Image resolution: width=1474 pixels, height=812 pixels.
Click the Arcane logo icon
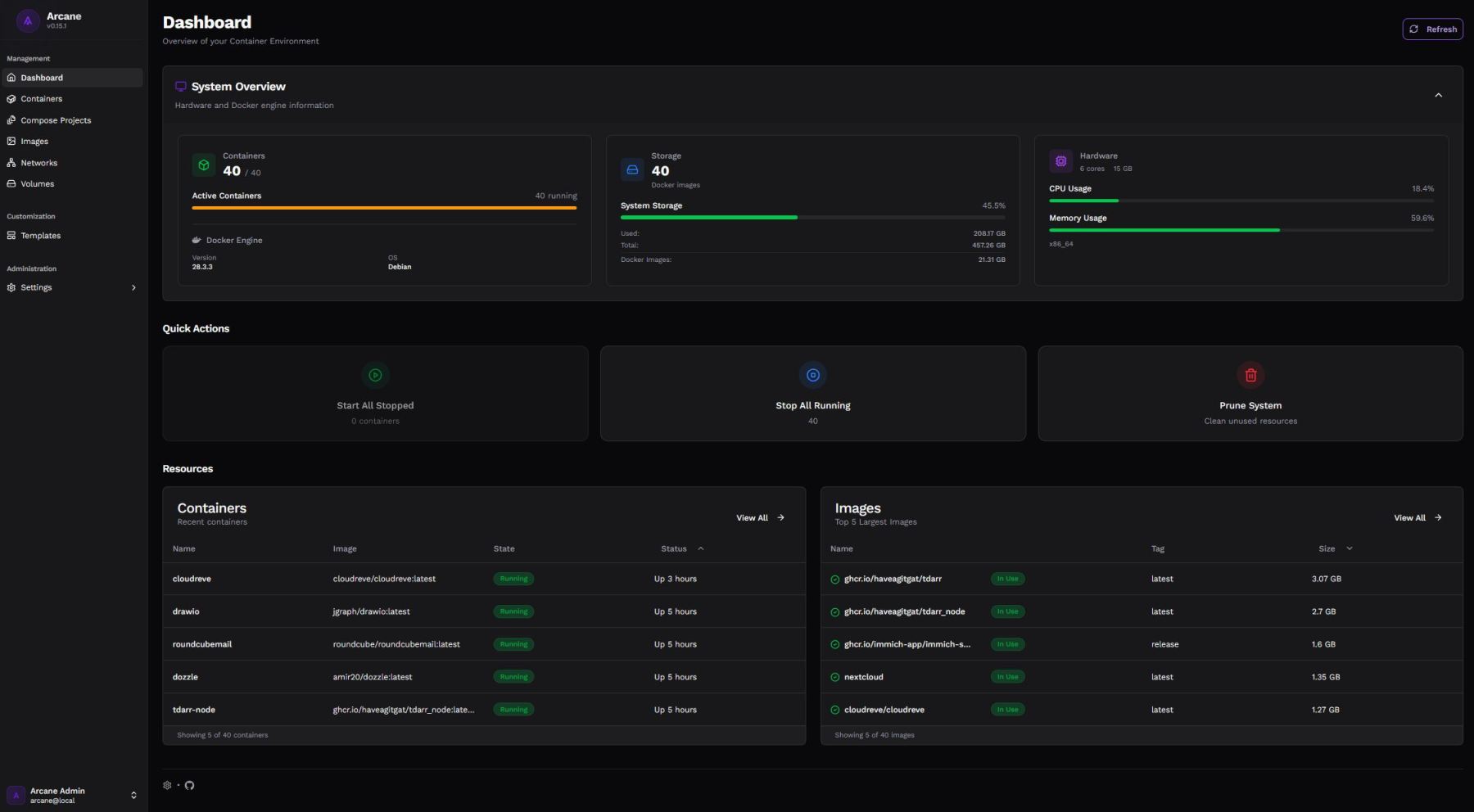[27, 20]
